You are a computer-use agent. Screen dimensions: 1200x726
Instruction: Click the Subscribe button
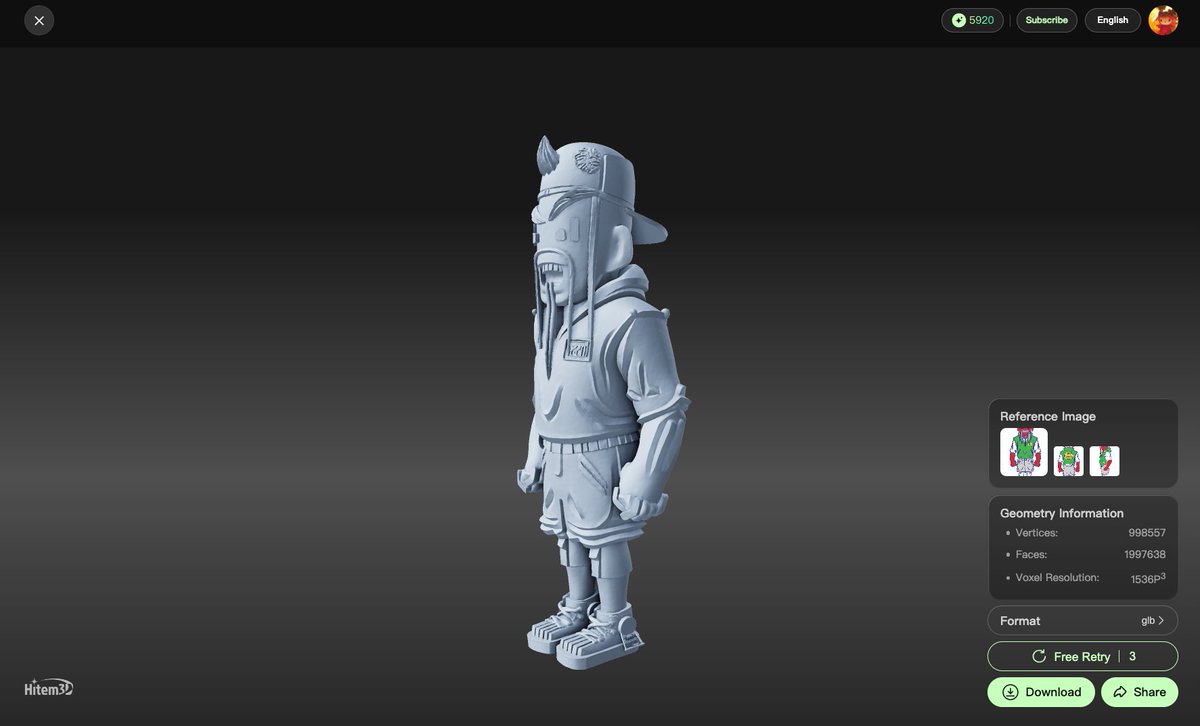pos(1046,20)
